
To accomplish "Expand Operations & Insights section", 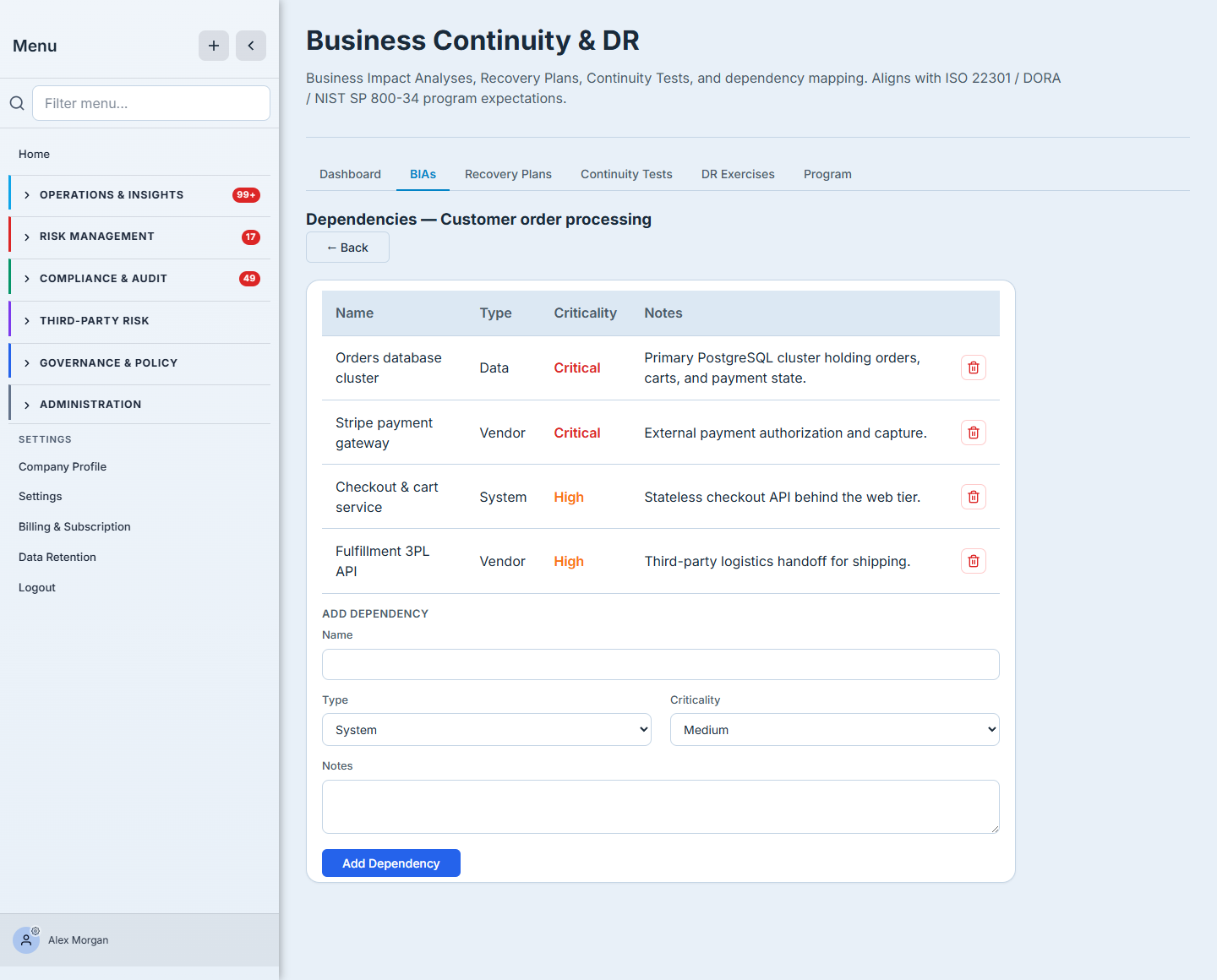I will coord(139,195).
